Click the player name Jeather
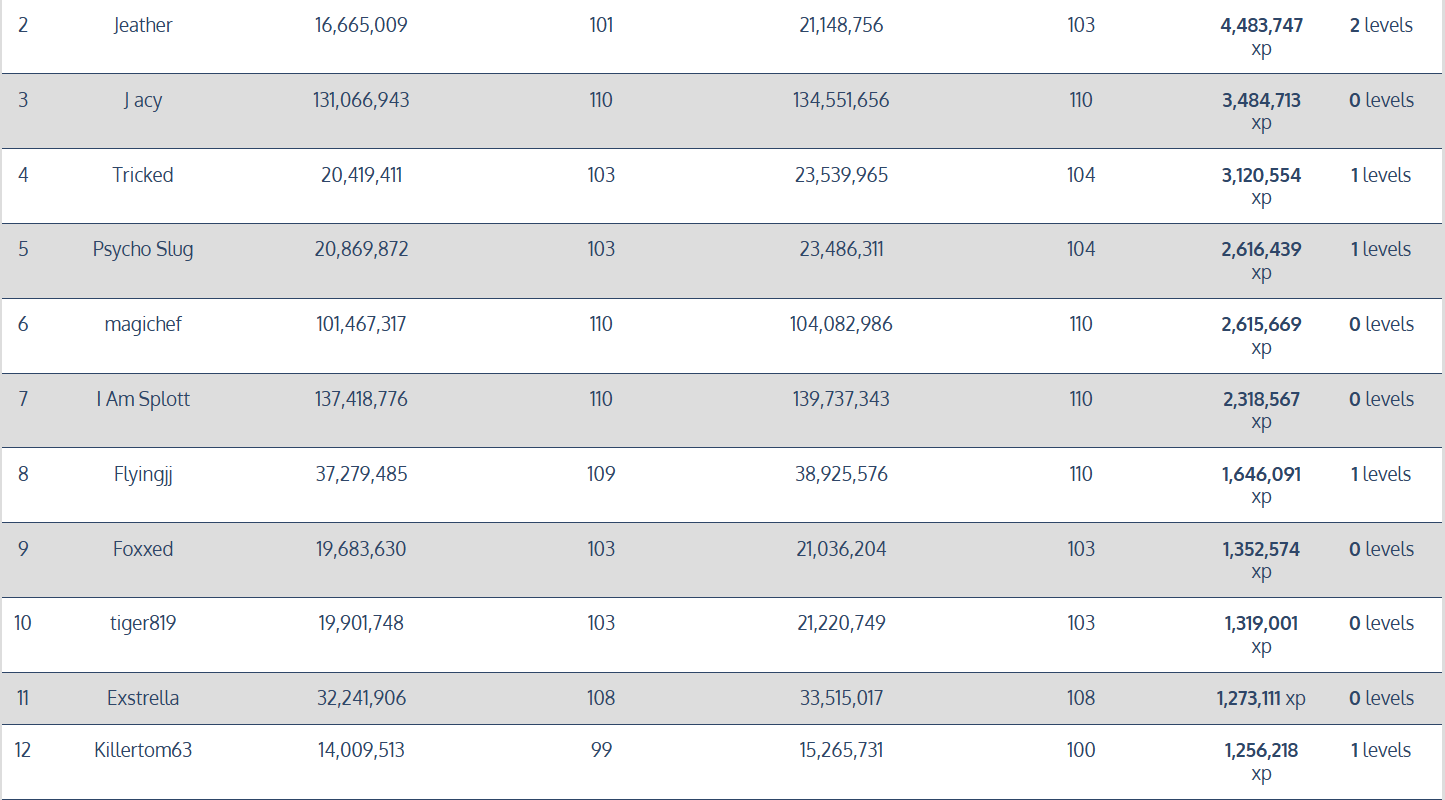The width and height of the screenshot is (1445, 800). [x=143, y=26]
